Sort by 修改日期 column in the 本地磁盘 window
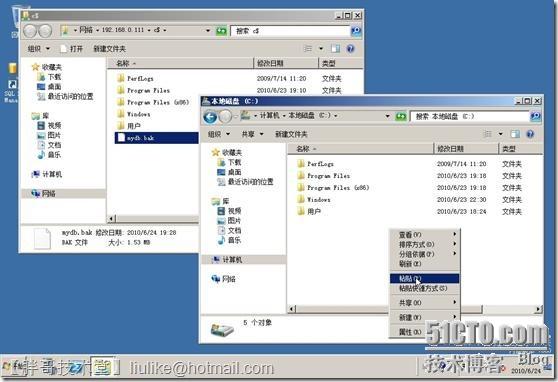The height and width of the screenshot is (382, 558). click(466, 149)
